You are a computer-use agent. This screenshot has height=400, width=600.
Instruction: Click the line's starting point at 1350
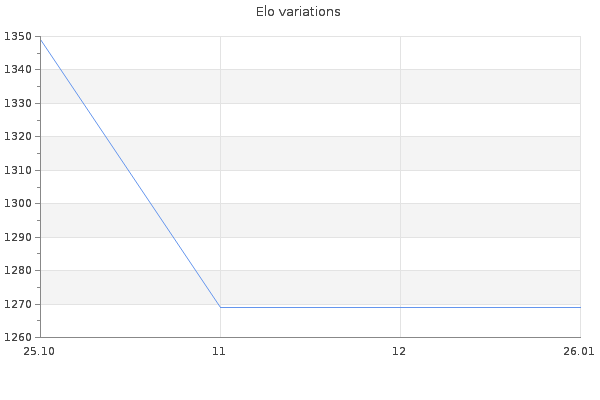point(40,37)
